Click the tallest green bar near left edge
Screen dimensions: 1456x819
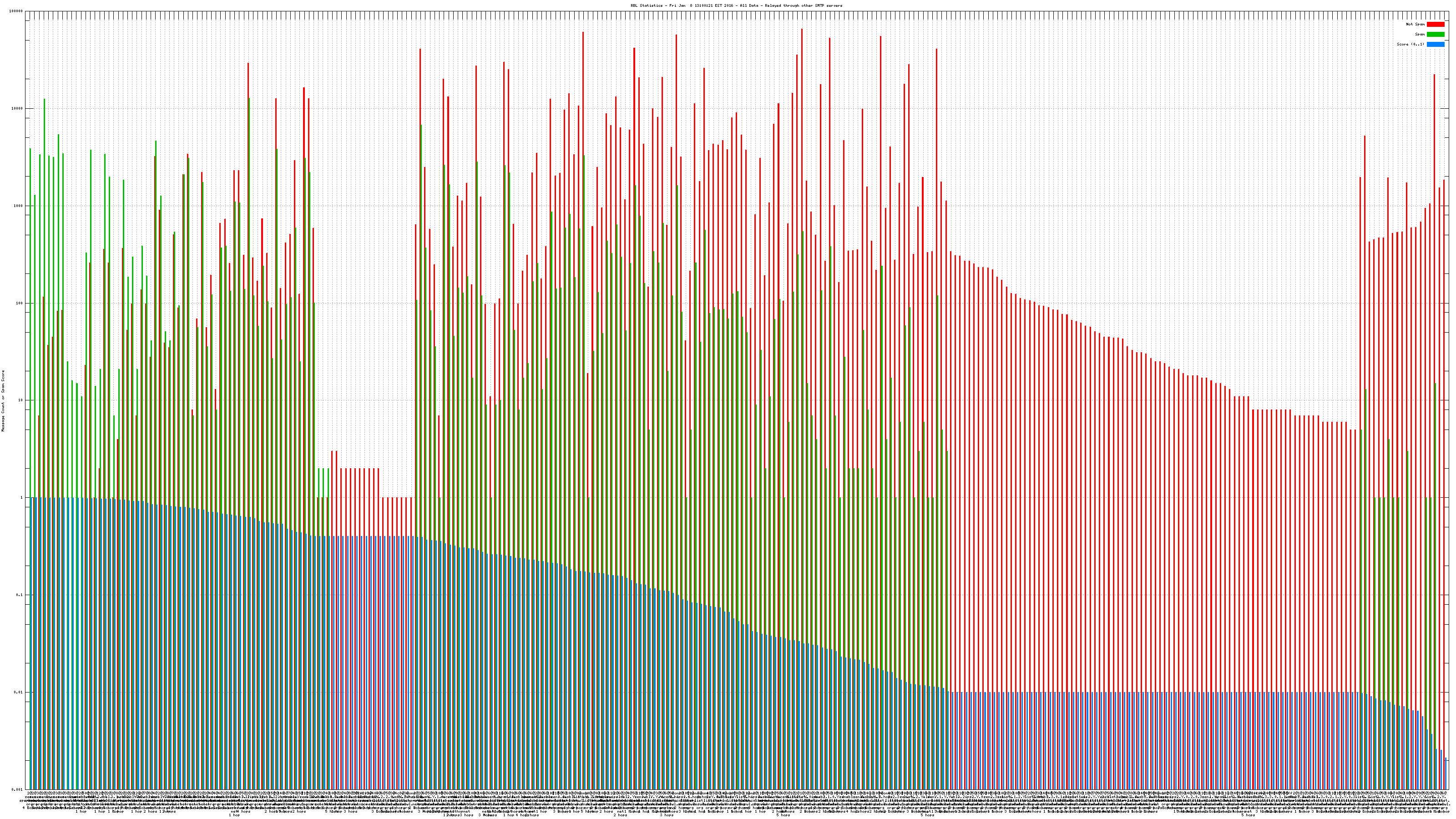click(x=44, y=283)
